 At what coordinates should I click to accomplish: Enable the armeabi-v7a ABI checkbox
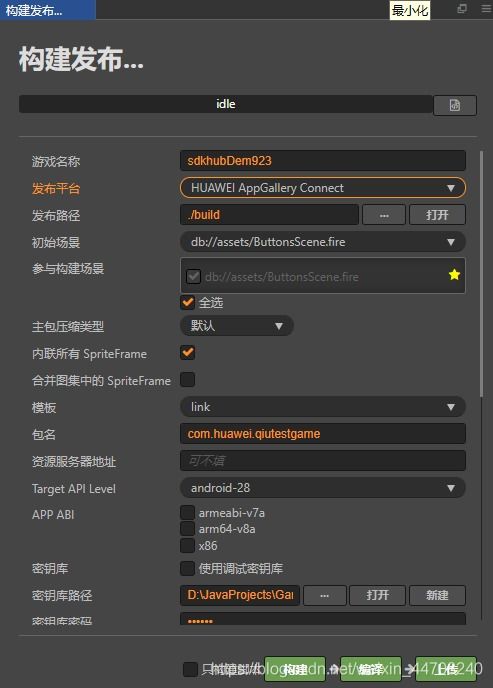click(x=187, y=512)
